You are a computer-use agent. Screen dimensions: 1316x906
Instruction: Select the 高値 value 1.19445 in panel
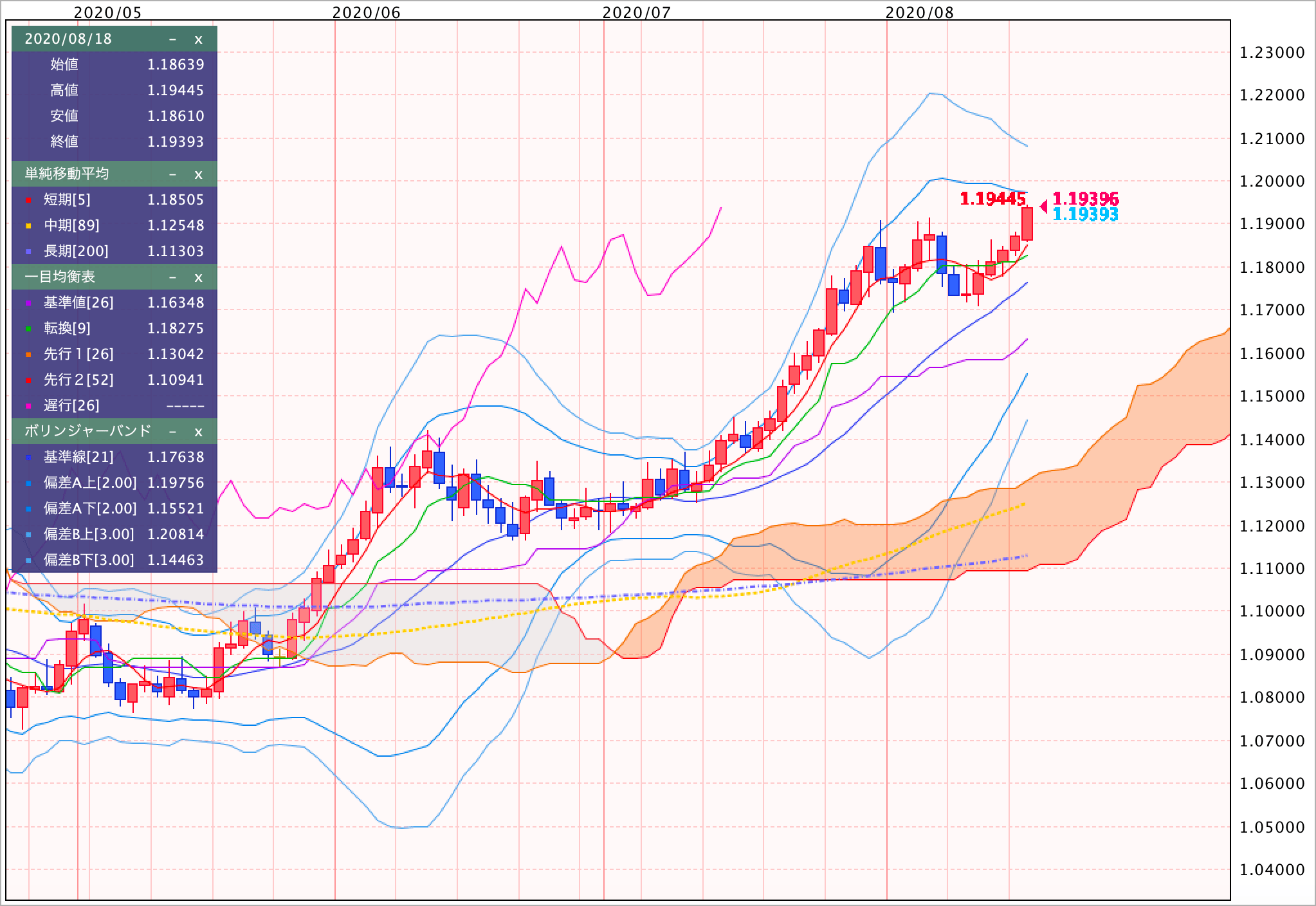(176, 90)
